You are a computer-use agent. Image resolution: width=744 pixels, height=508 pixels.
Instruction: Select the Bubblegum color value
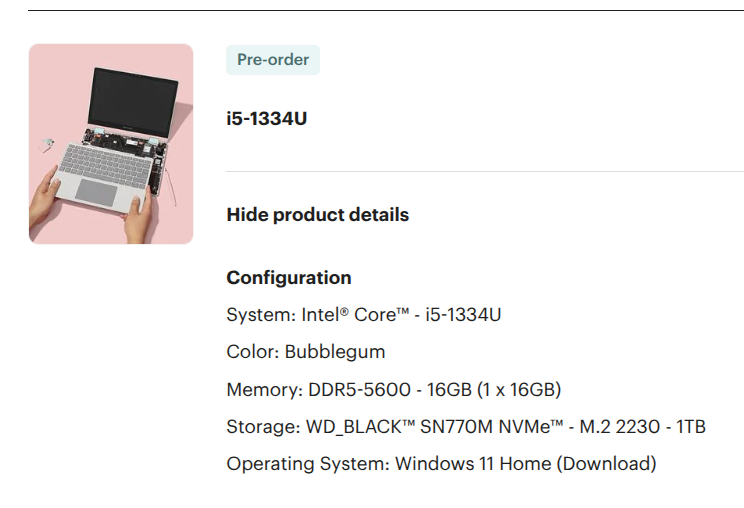(335, 353)
